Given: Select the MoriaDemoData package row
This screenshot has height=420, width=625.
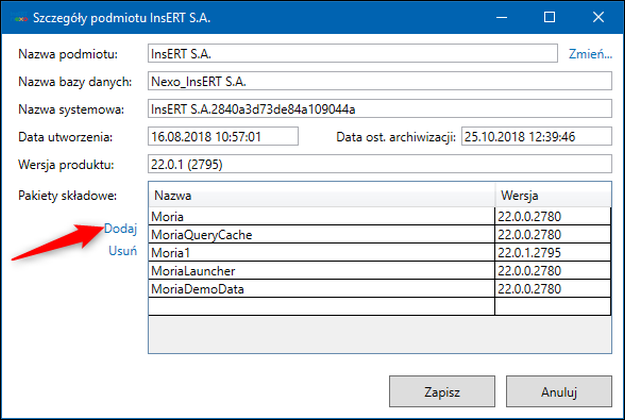Looking at the screenshot, I should [x=321, y=289].
